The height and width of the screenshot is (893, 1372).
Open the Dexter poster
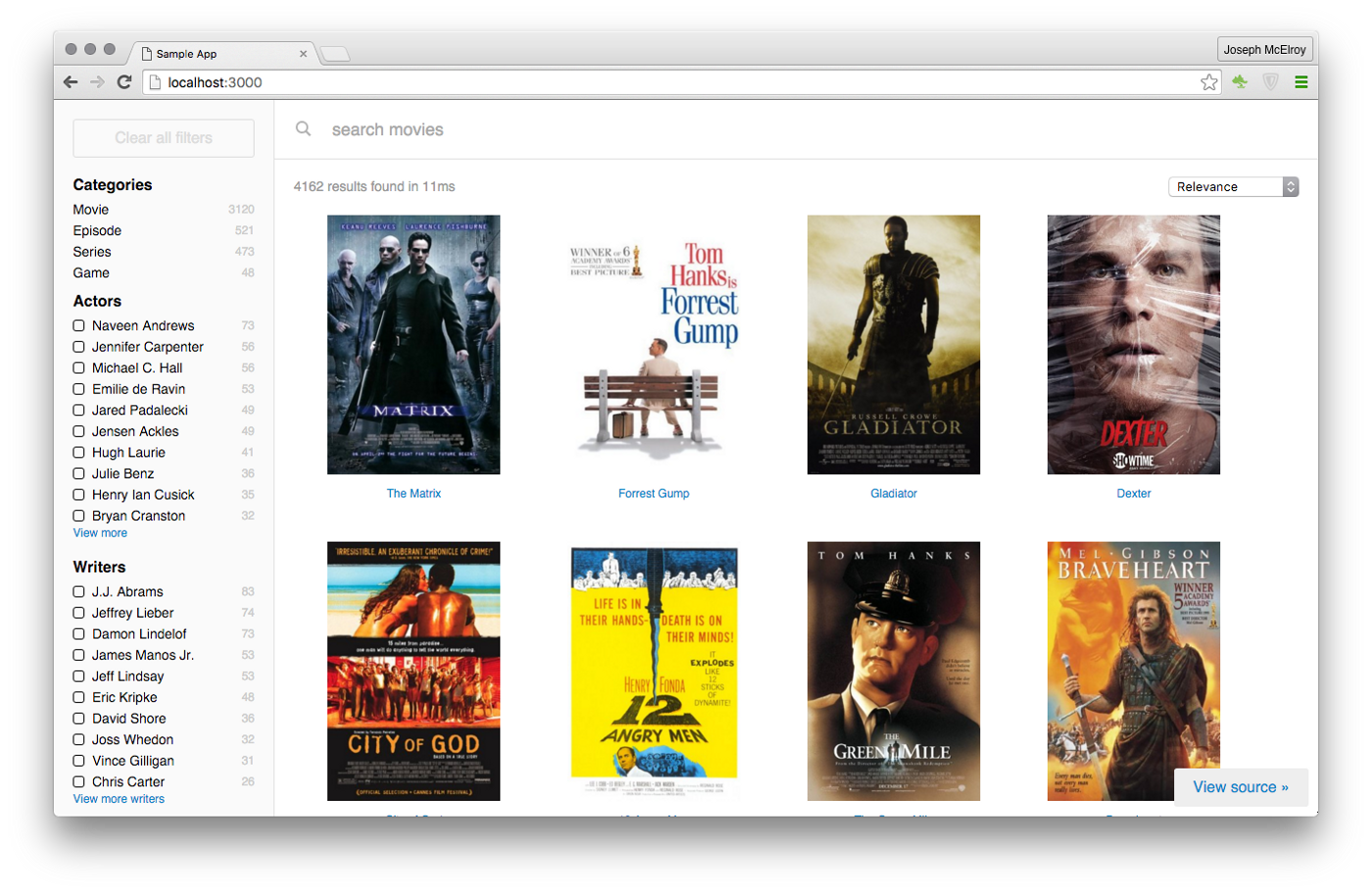(x=1134, y=345)
